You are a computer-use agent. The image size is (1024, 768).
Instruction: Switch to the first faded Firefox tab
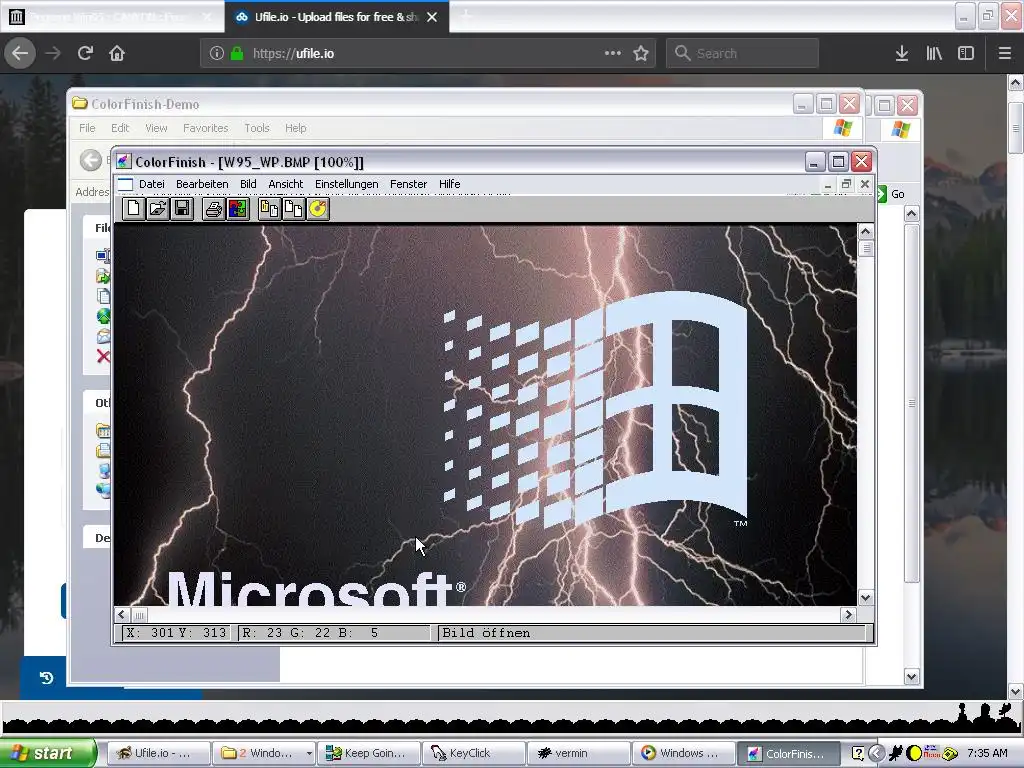112,17
